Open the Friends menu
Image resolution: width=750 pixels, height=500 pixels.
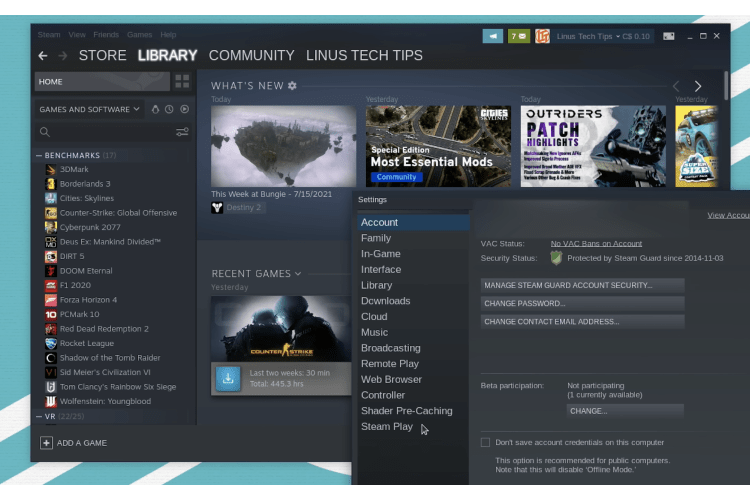point(106,34)
